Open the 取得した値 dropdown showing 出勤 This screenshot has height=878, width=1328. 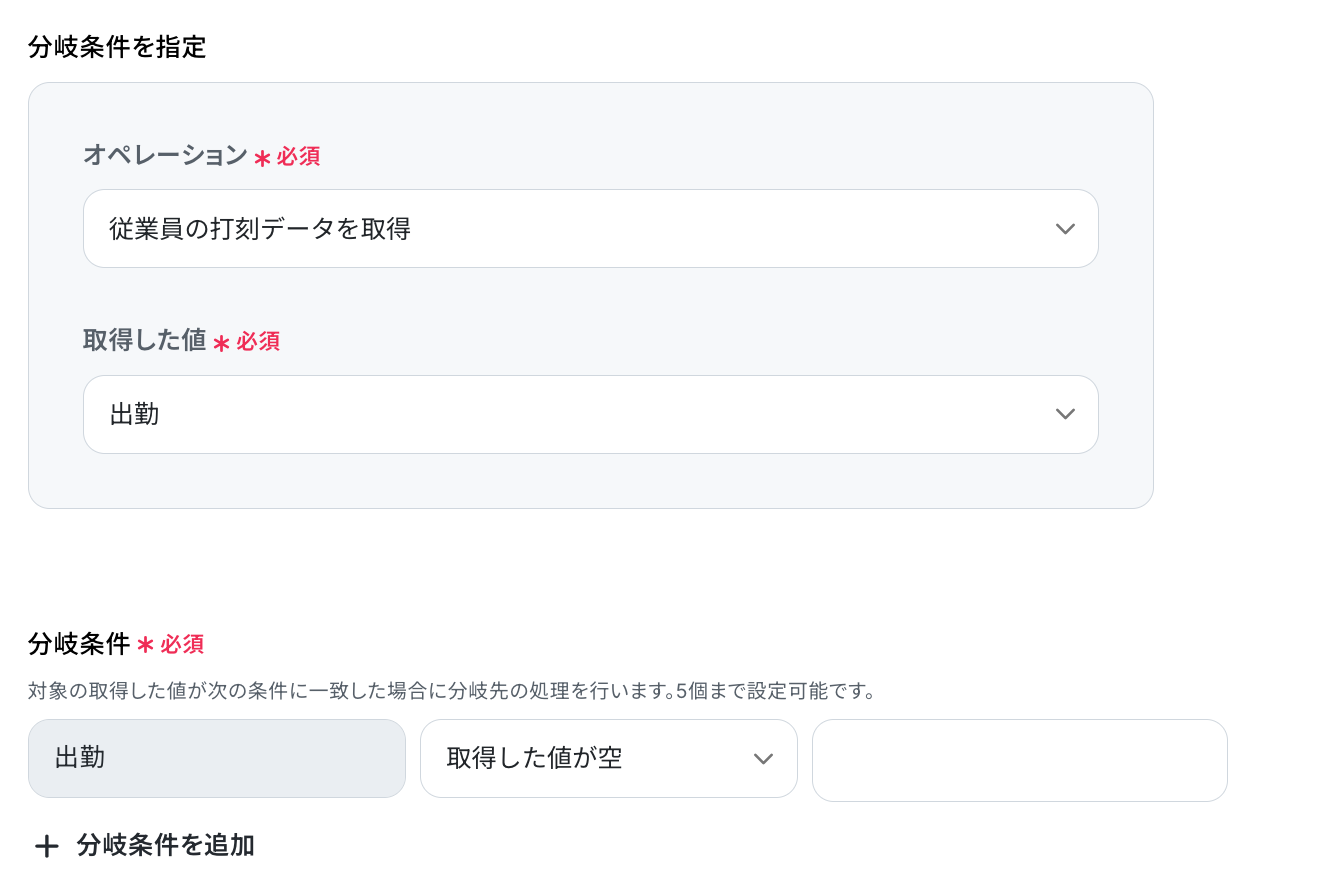(x=591, y=414)
